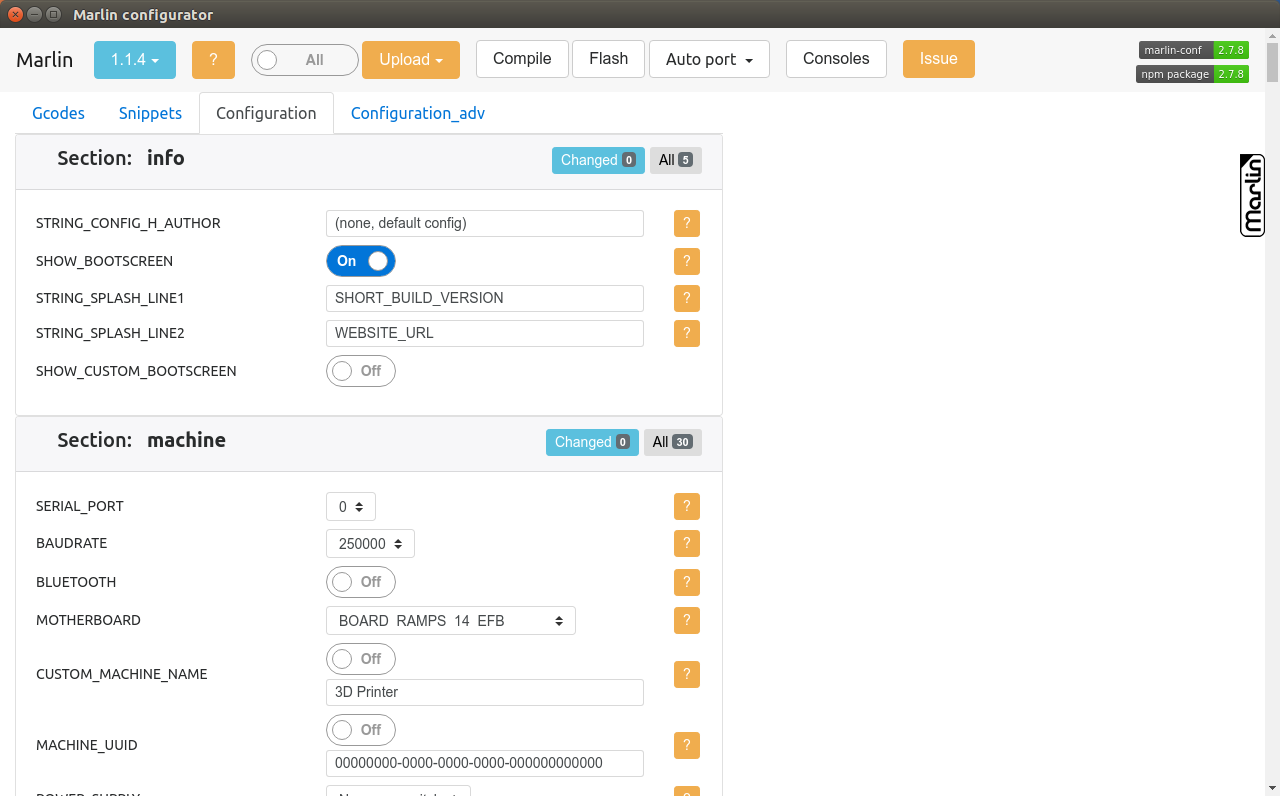This screenshot has height=796, width=1280.
Task: Enable SHOW_CUSTOM_BOOTSCREEN
Action: pos(360,371)
